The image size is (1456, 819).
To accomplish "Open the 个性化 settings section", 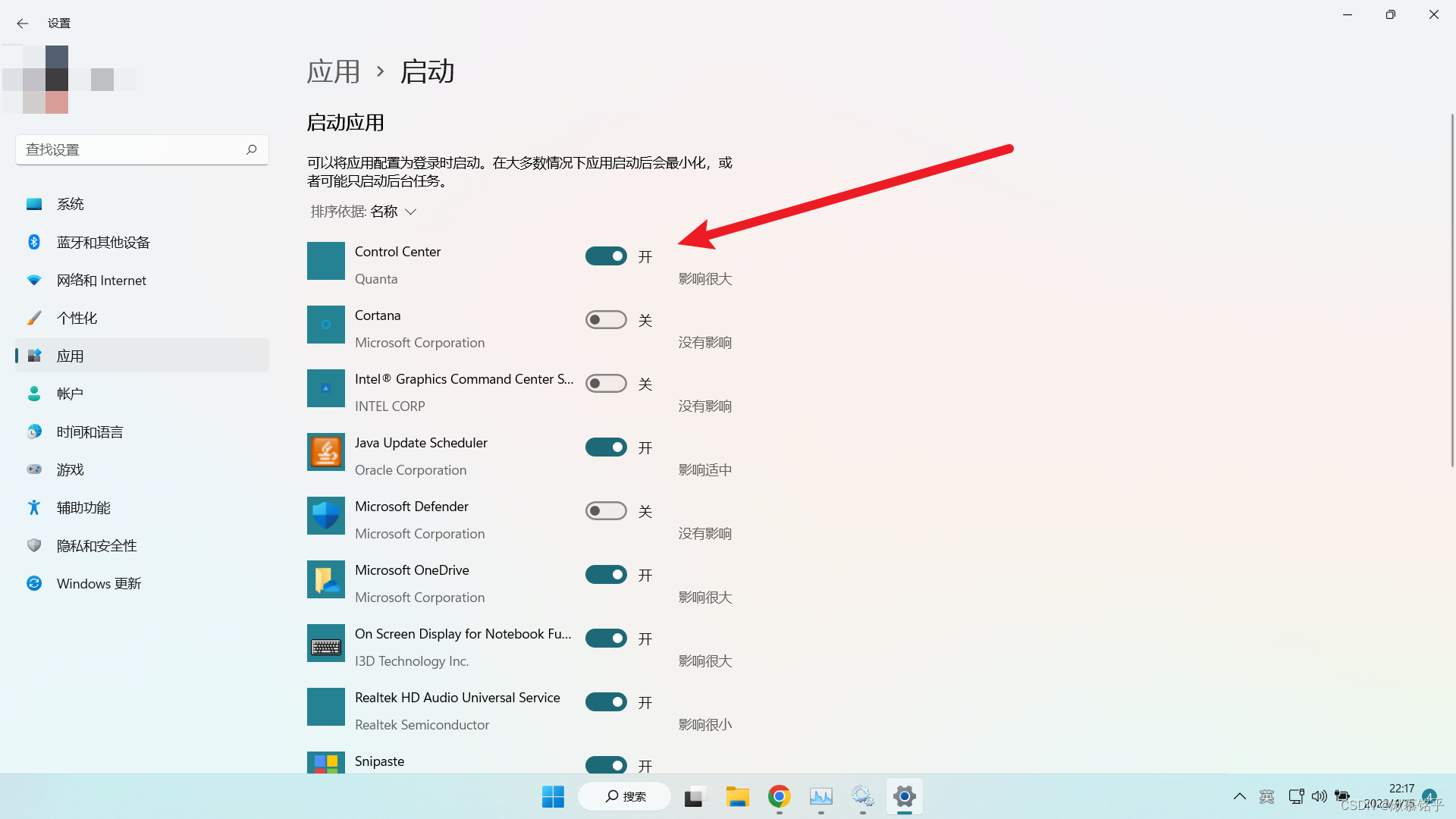I will click(x=77, y=318).
